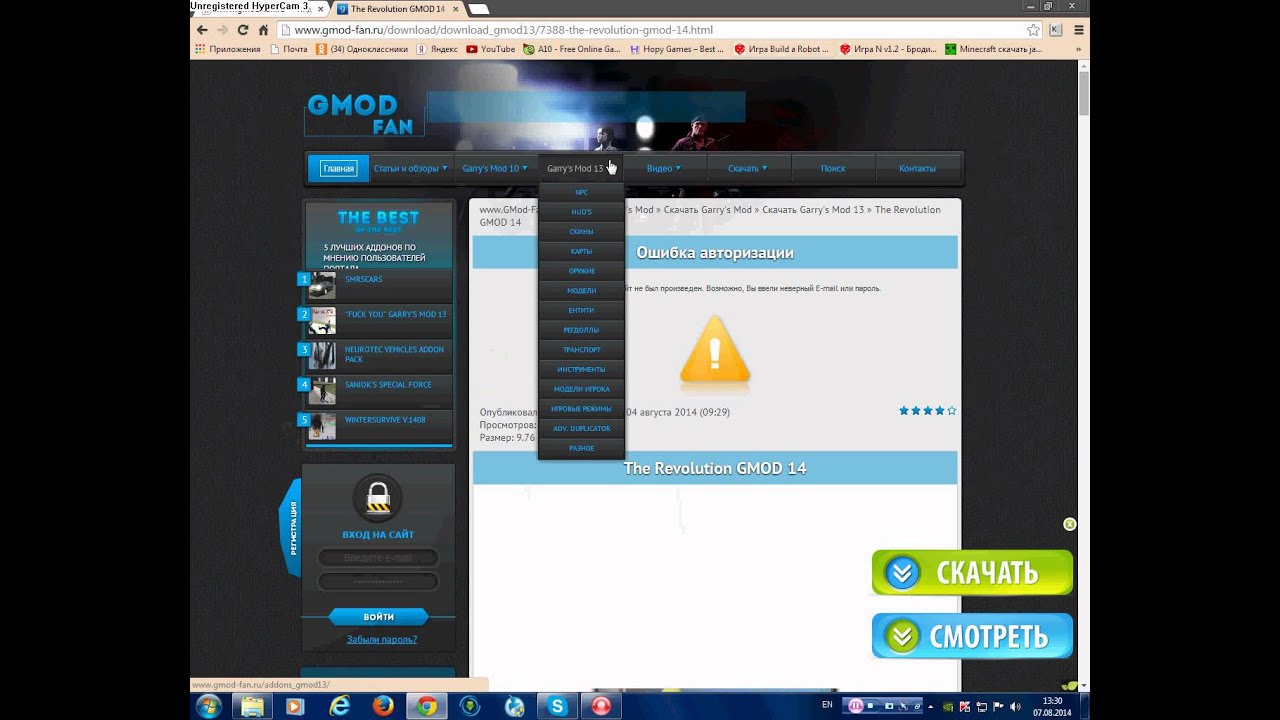Open the Поиск menu item
The image size is (1280, 720).
[833, 168]
